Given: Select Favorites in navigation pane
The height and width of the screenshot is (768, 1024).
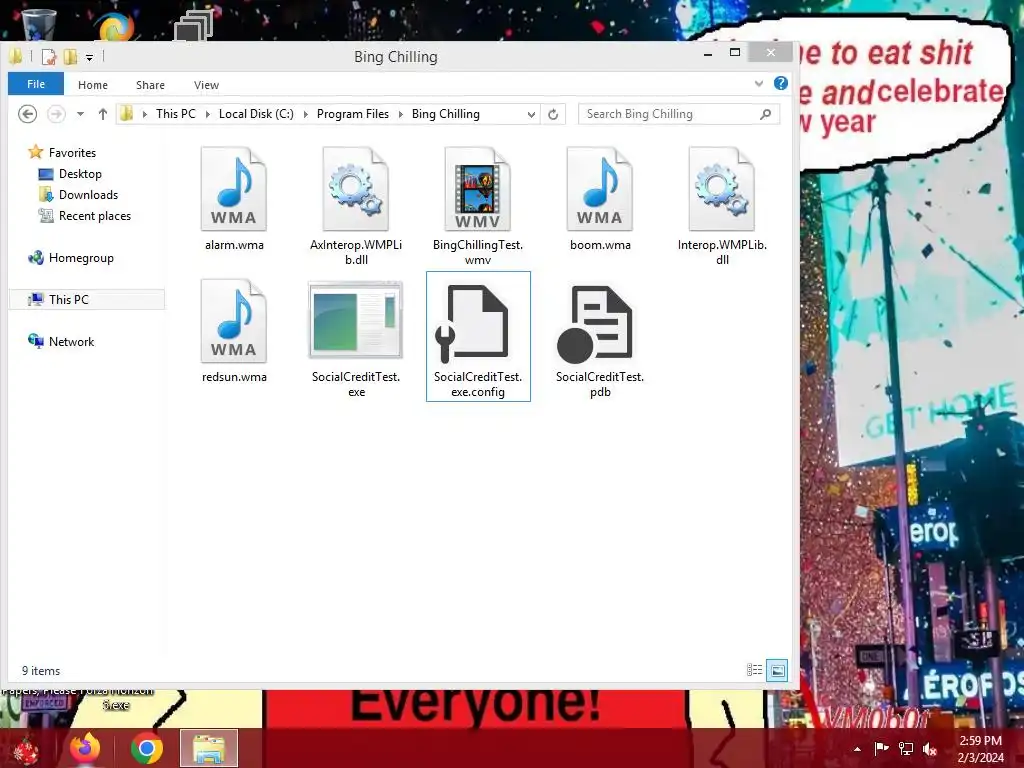Looking at the screenshot, I should 72,153.
